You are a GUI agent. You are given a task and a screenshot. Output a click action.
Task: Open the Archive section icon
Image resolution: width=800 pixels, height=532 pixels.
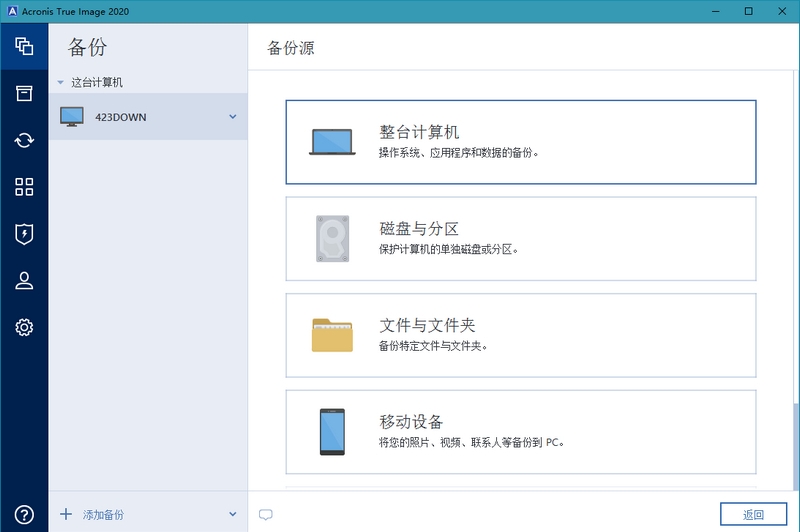coord(24,93)
